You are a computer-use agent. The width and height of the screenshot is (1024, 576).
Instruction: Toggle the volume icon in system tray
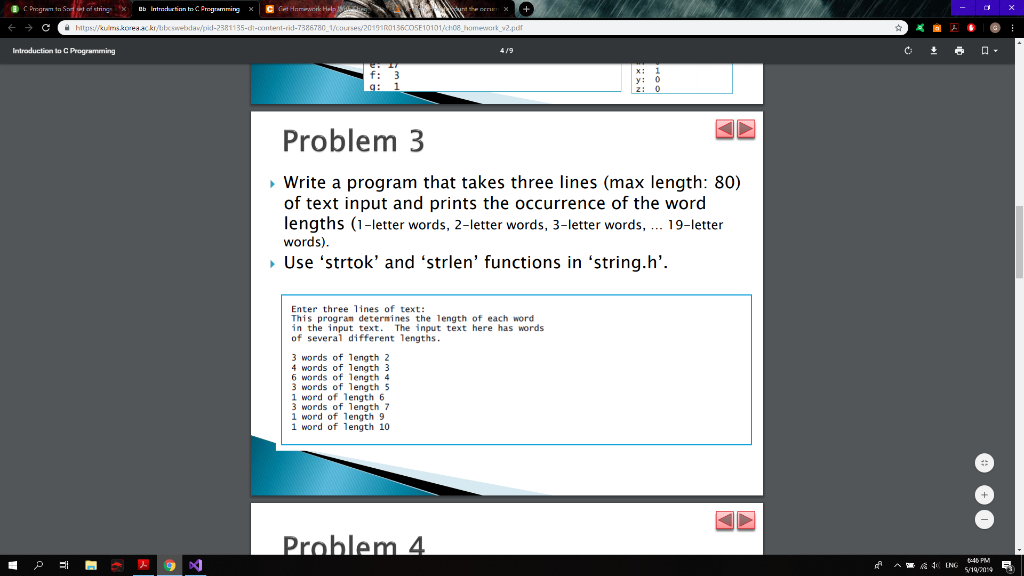(935, 565)
